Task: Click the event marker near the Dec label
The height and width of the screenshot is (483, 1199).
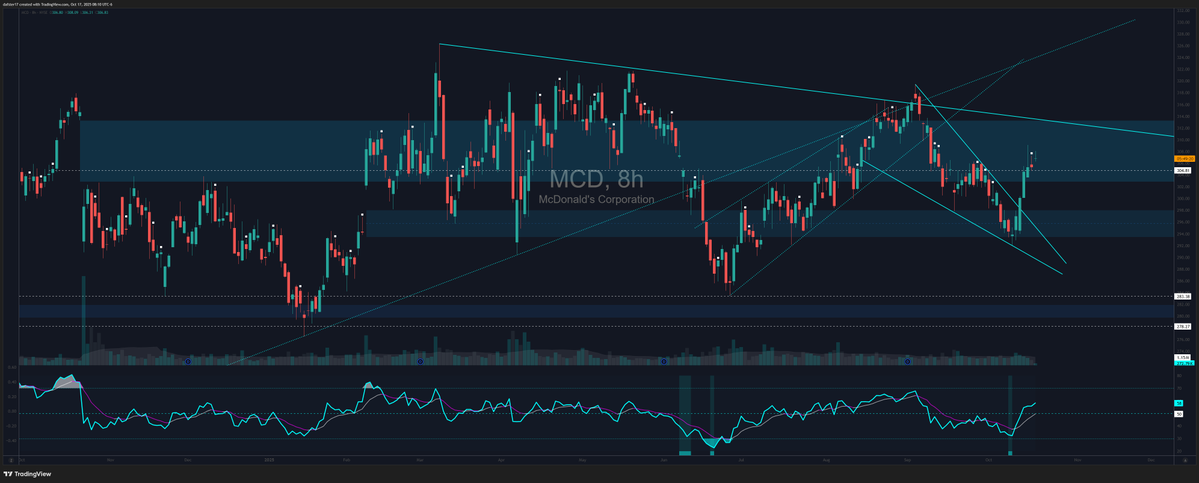Action: coord(187,361)
